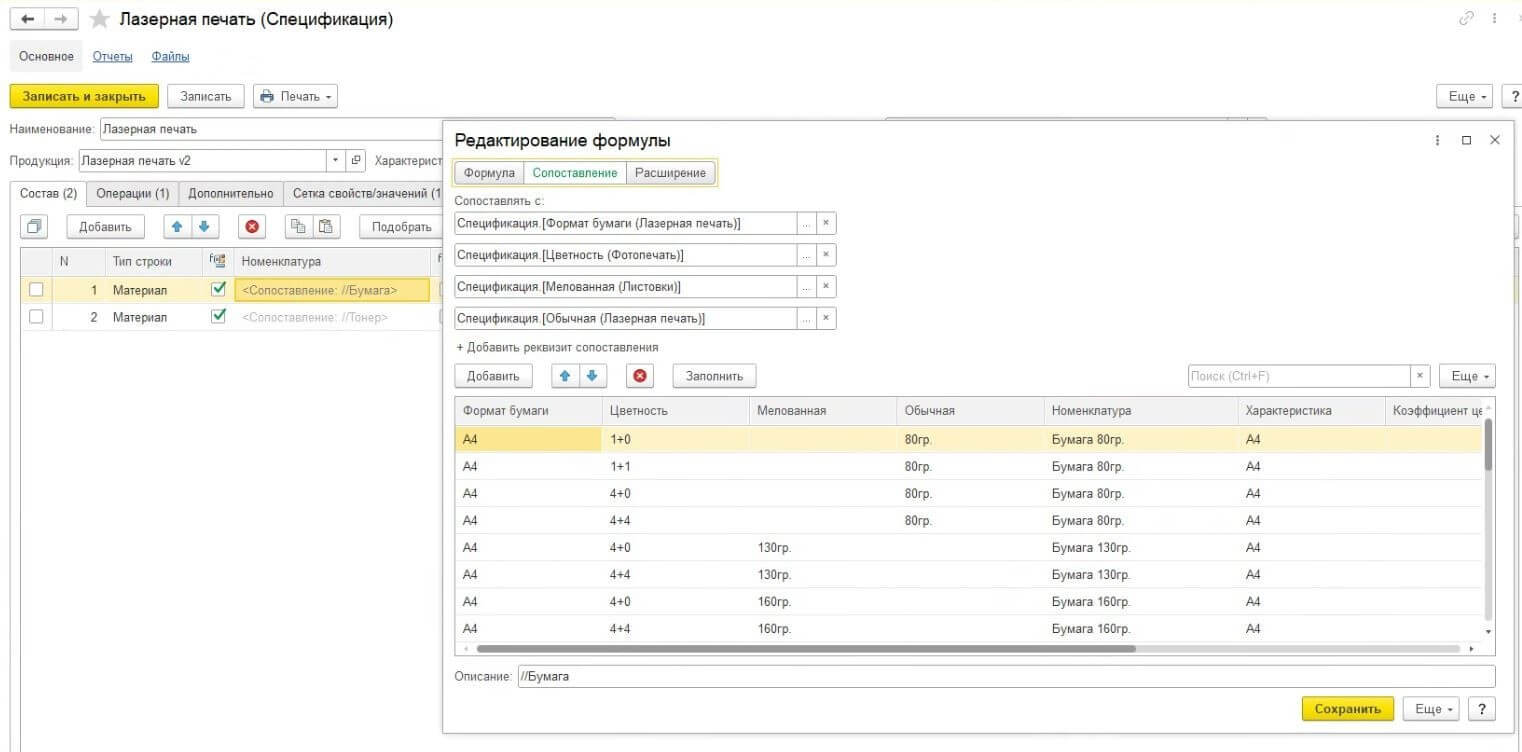Screen dimensions: 1522x752
Task: Click into the Описание field
Action: tap(1006, 677)
